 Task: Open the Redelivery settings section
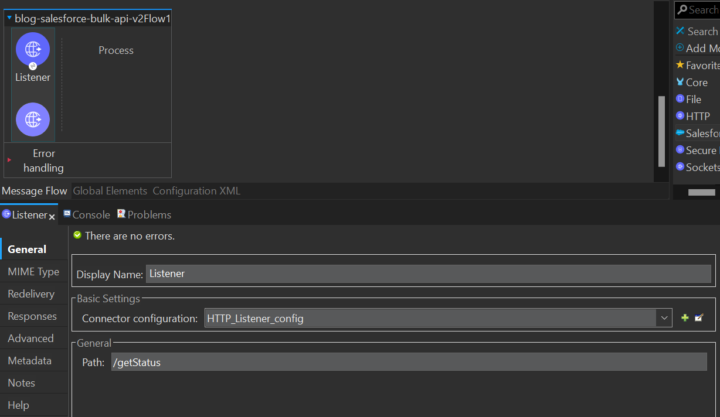click(x=31, y=294)
